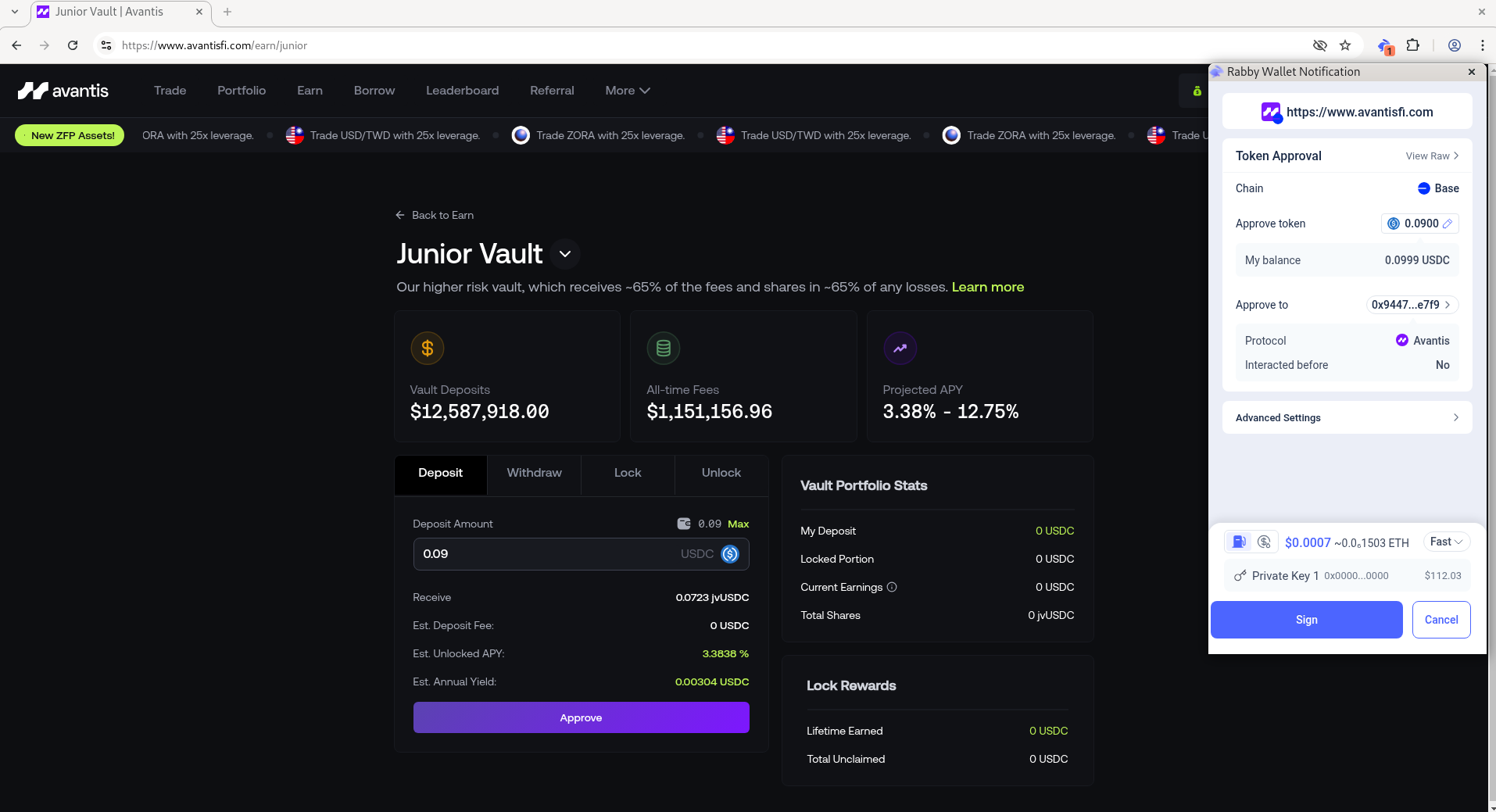This screenshot has height=812, width=1496.
Task: Go Back to Earn
Action: [x=435, y=215]
